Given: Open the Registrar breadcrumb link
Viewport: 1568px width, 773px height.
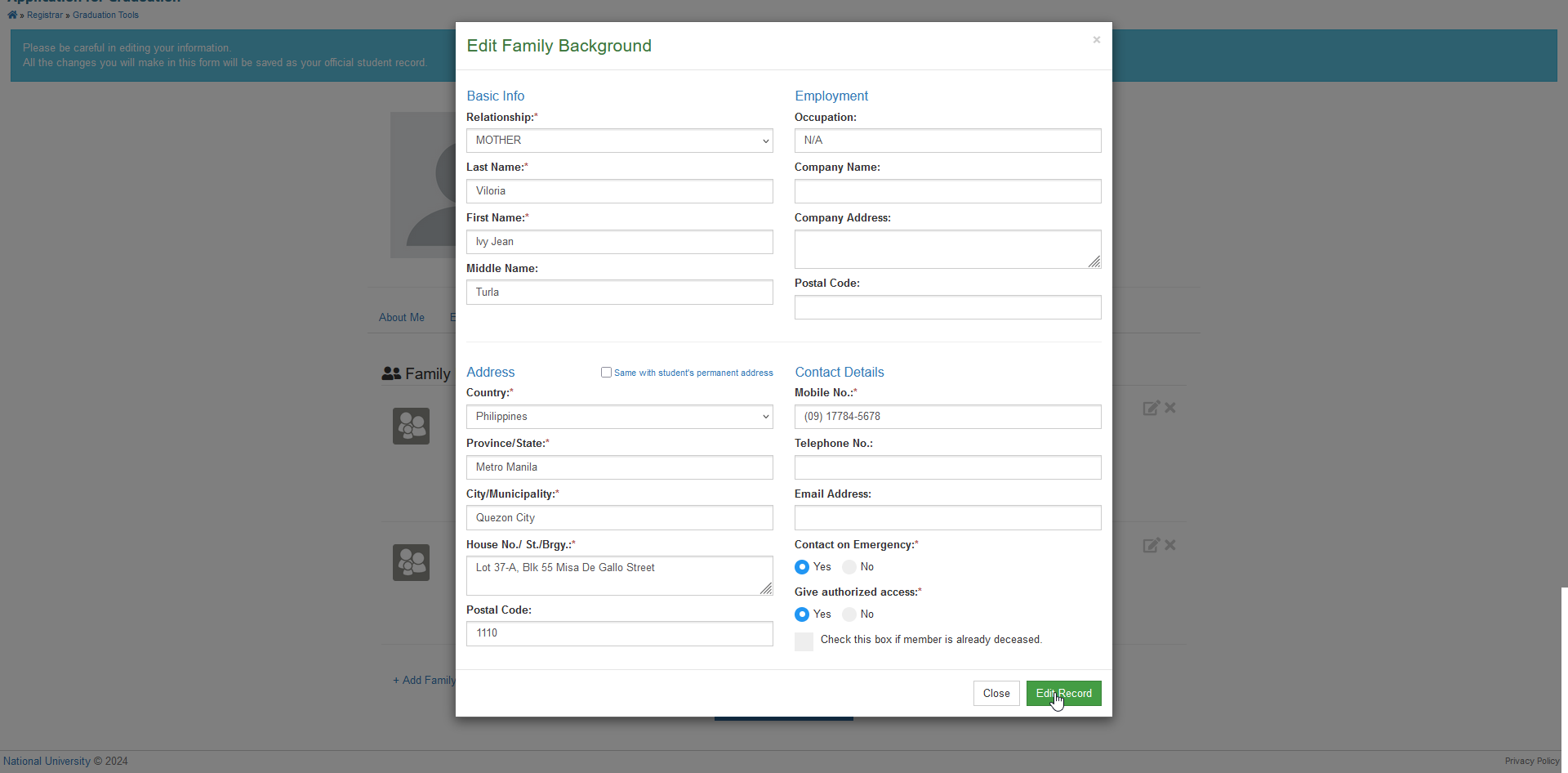Looking at the screenshot, I should click(45, 15).
